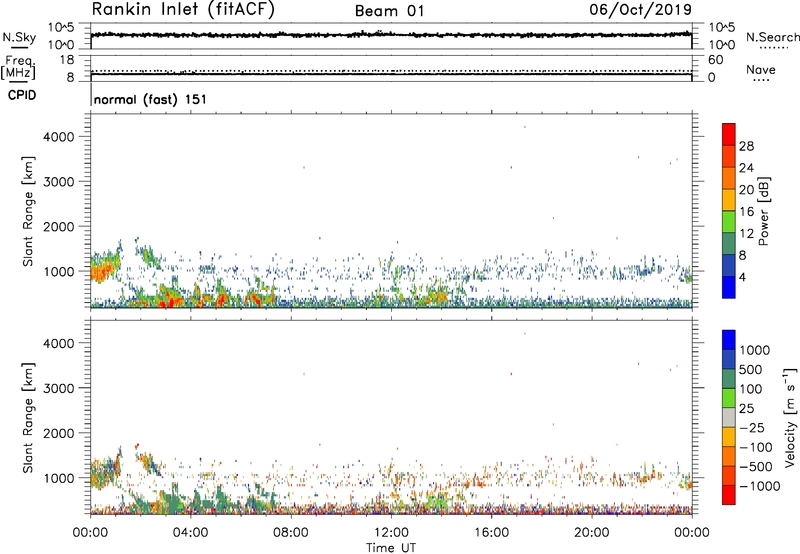
Task: Pick the bottom blue segment of power colorbar
Action: click(x=729, y=287)
